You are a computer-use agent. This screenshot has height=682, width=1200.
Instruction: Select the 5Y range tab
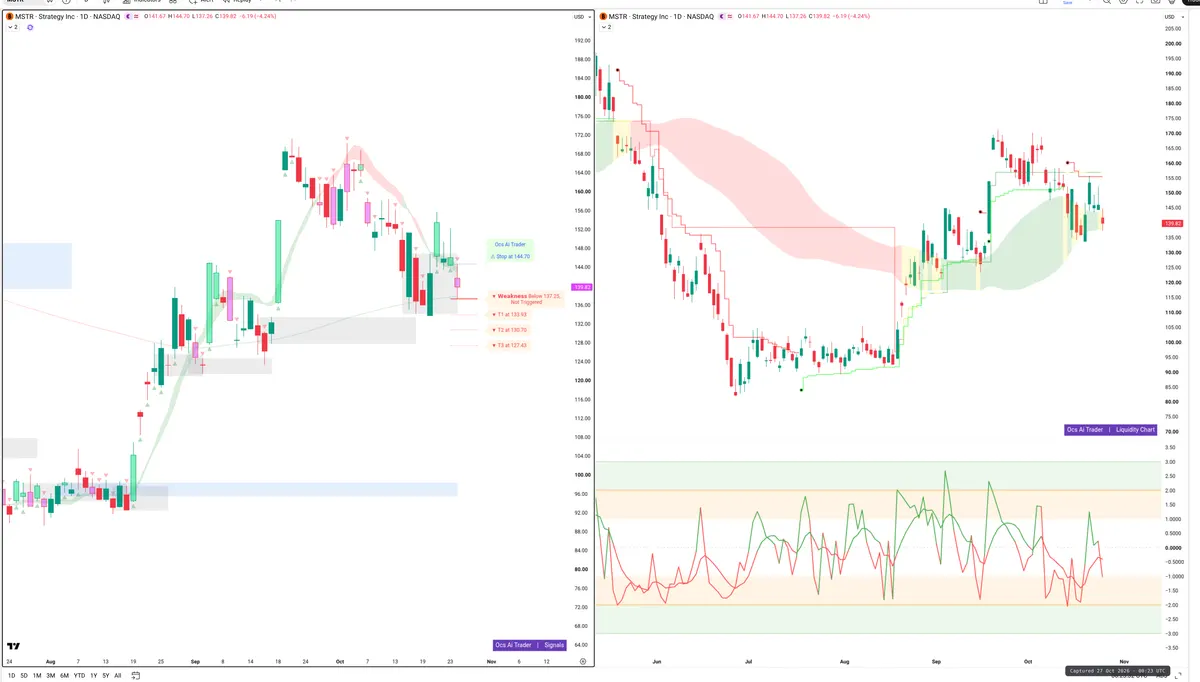(x=106, y=676)
